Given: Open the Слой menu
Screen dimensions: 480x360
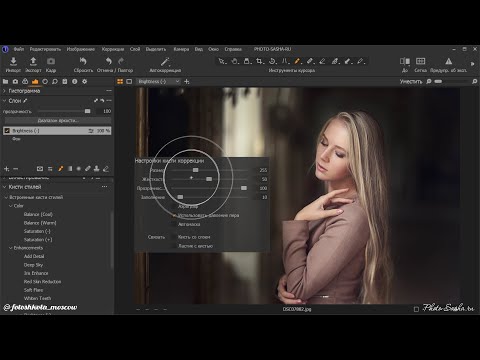Looking at the screenshot, I should (x=135, y=49).
